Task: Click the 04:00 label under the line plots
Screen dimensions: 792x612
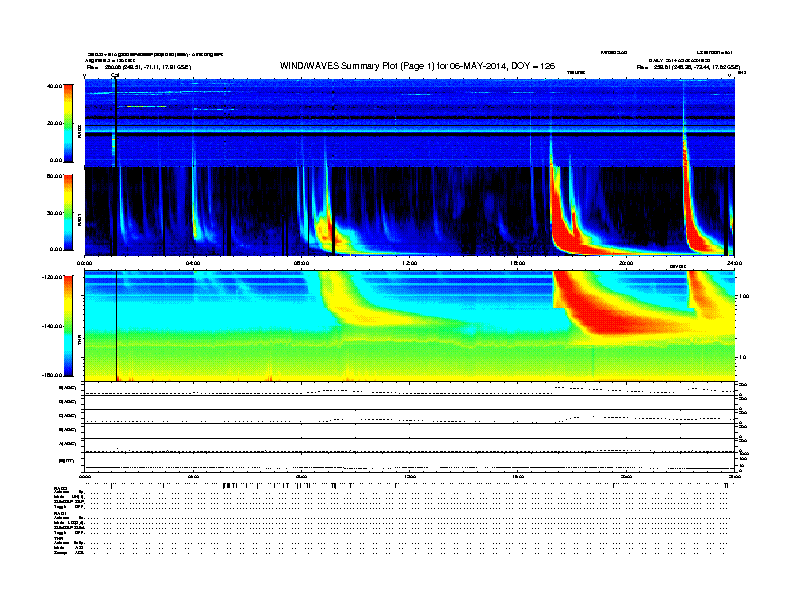Action: 193,476
